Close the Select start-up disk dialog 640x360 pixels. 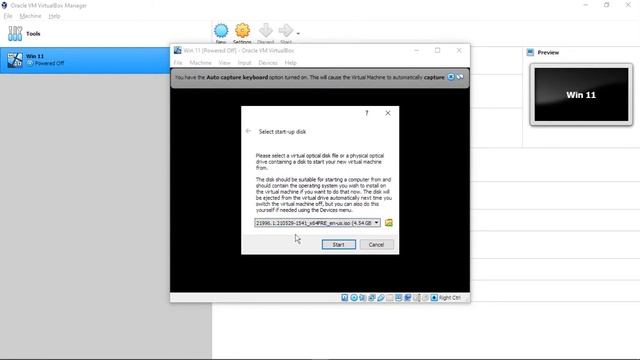click(x=388, y=113)
